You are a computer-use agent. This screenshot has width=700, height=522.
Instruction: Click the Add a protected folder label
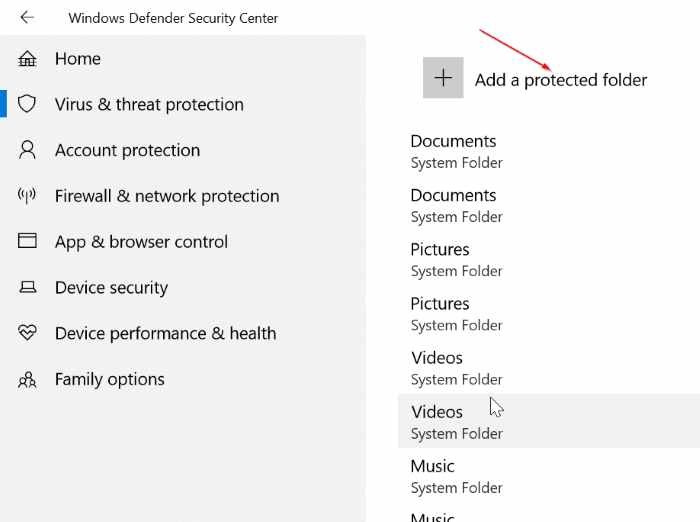561,80
